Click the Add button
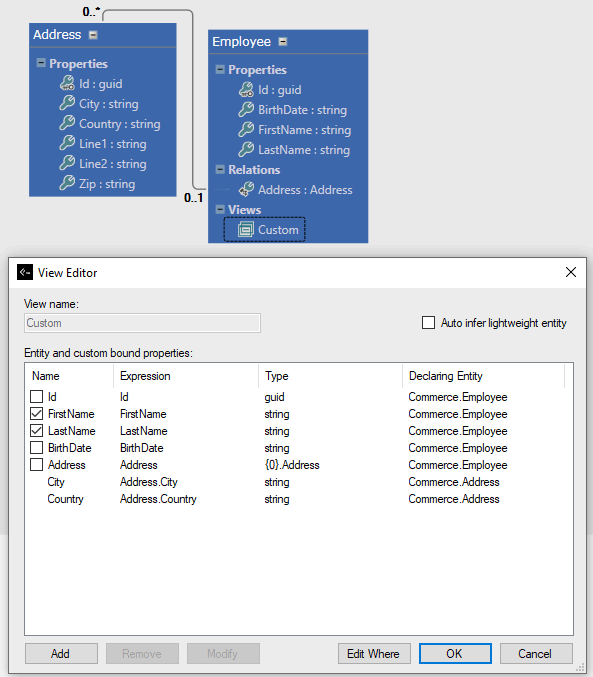Screen dimensions: 593x677 (x=61, y=654)
